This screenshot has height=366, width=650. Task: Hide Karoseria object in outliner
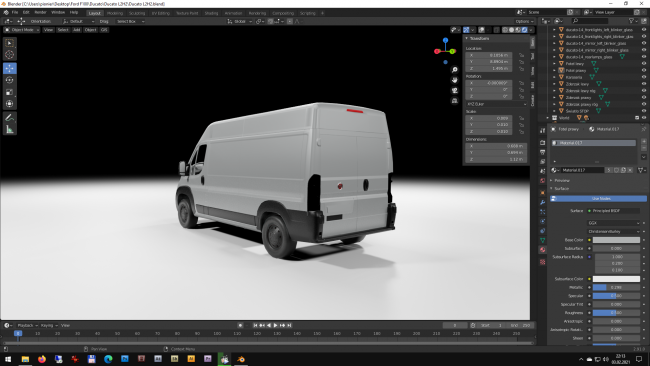coord(644,77)
